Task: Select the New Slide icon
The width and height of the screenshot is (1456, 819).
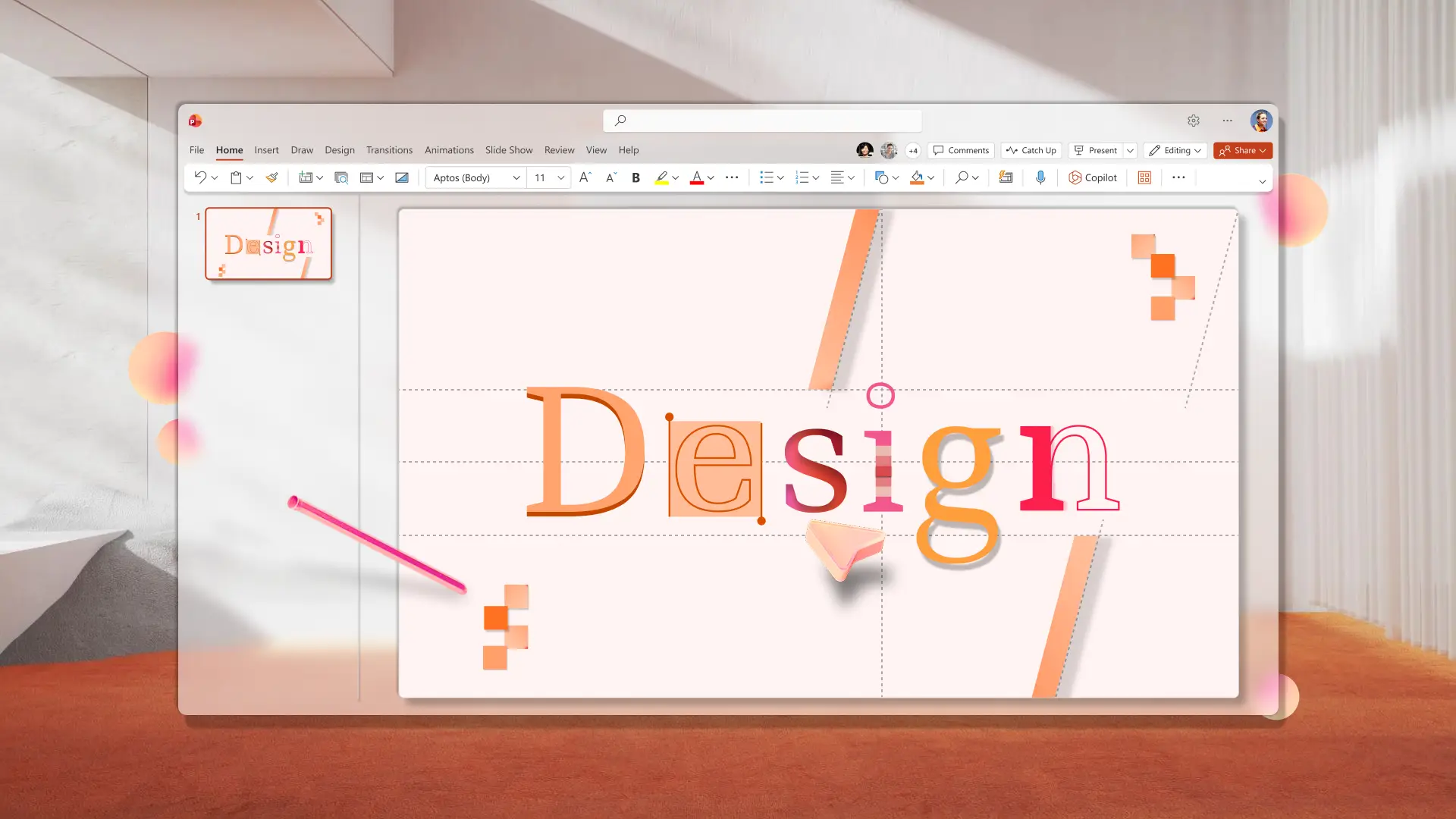Action: click(305, 177)
